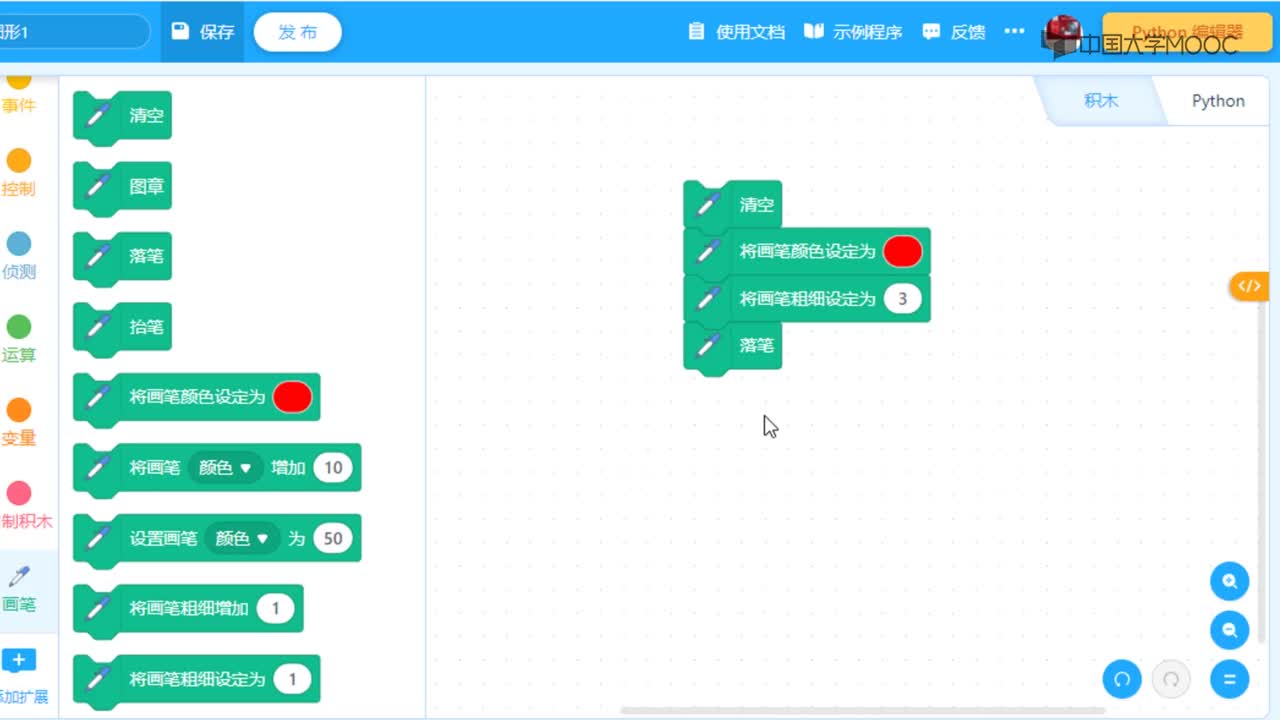The height and width of the screenshot is (720, 1280).
Task: Open 使用文档 documentation link
Action: coord(737,32)
